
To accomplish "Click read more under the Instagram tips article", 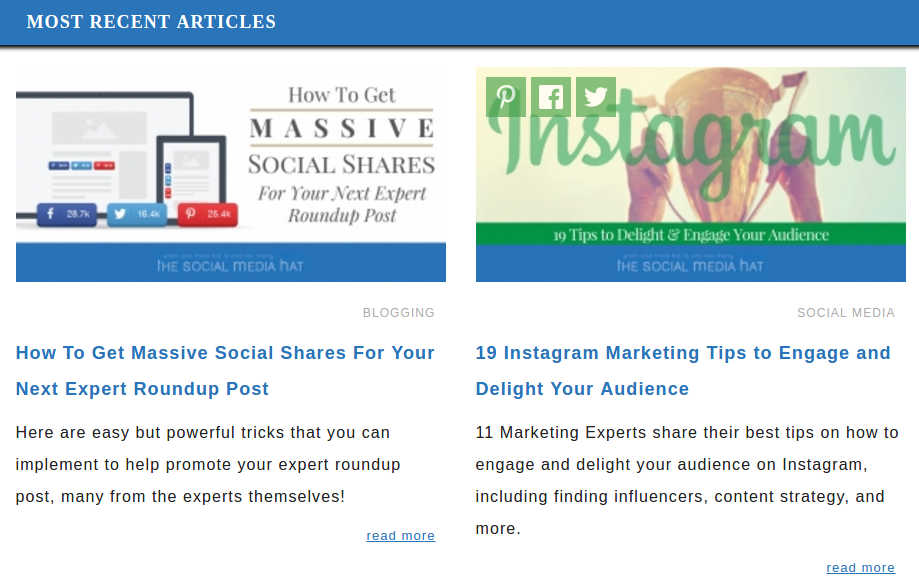I will click(860, 567).
